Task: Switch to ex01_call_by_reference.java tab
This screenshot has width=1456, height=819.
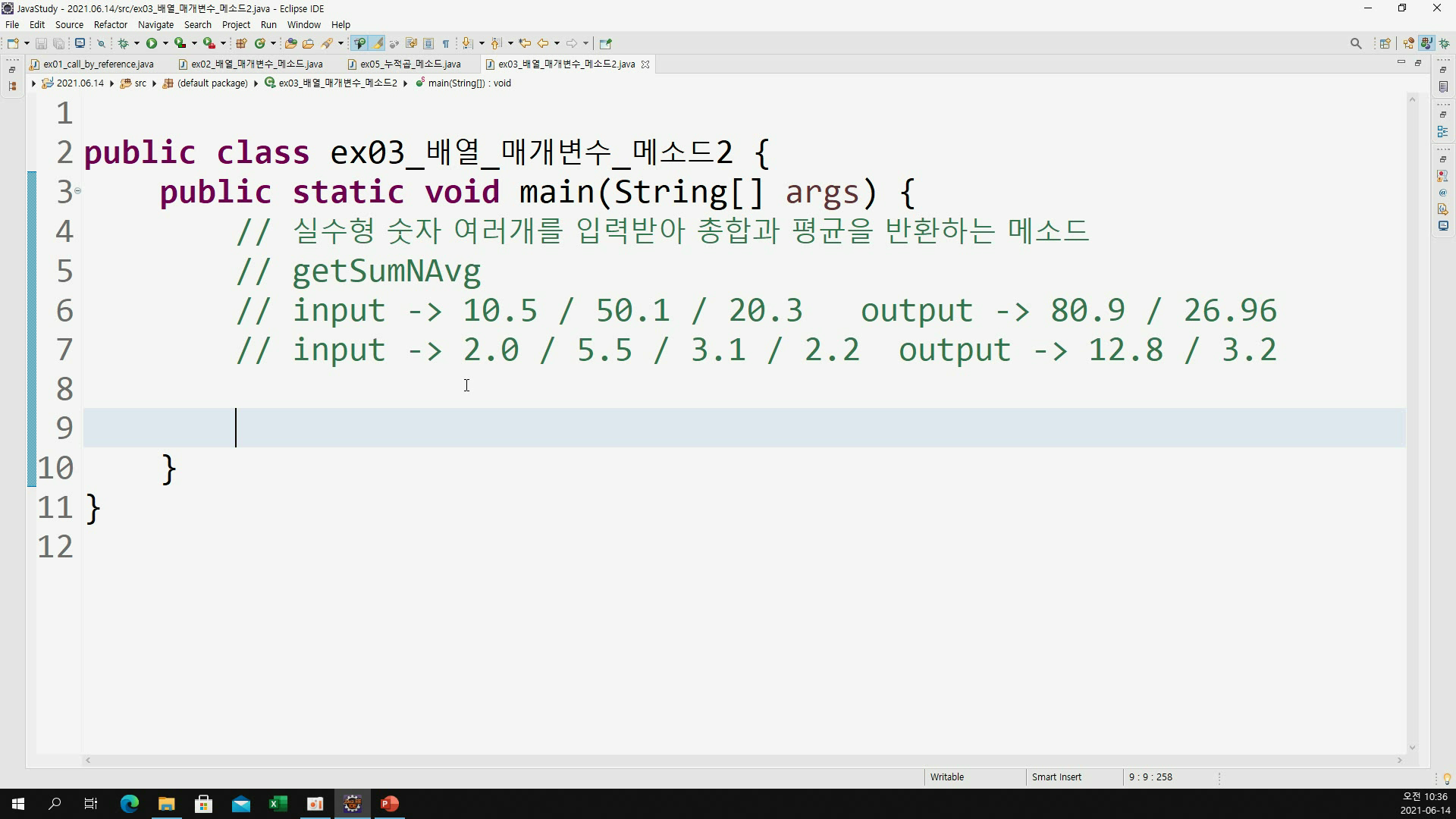Action: click(98, 64)
